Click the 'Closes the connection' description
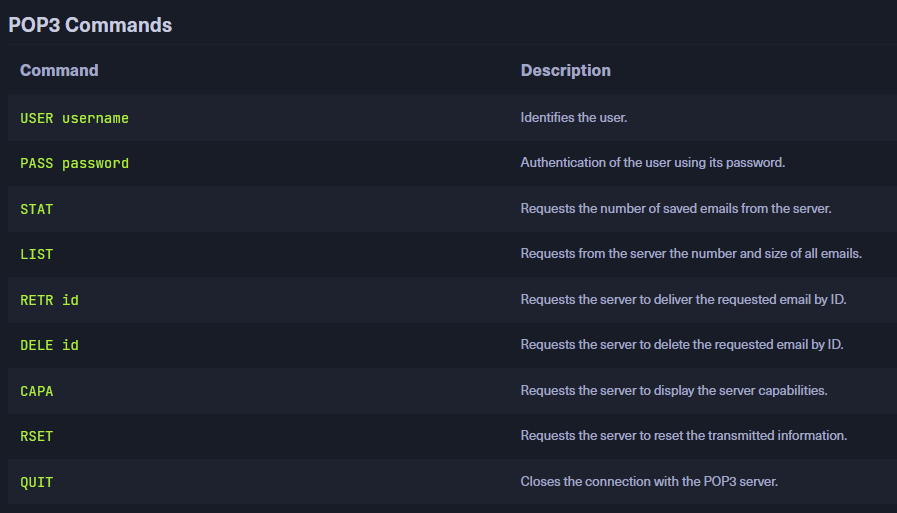This screenshot has height=513, width=897. 648,482
